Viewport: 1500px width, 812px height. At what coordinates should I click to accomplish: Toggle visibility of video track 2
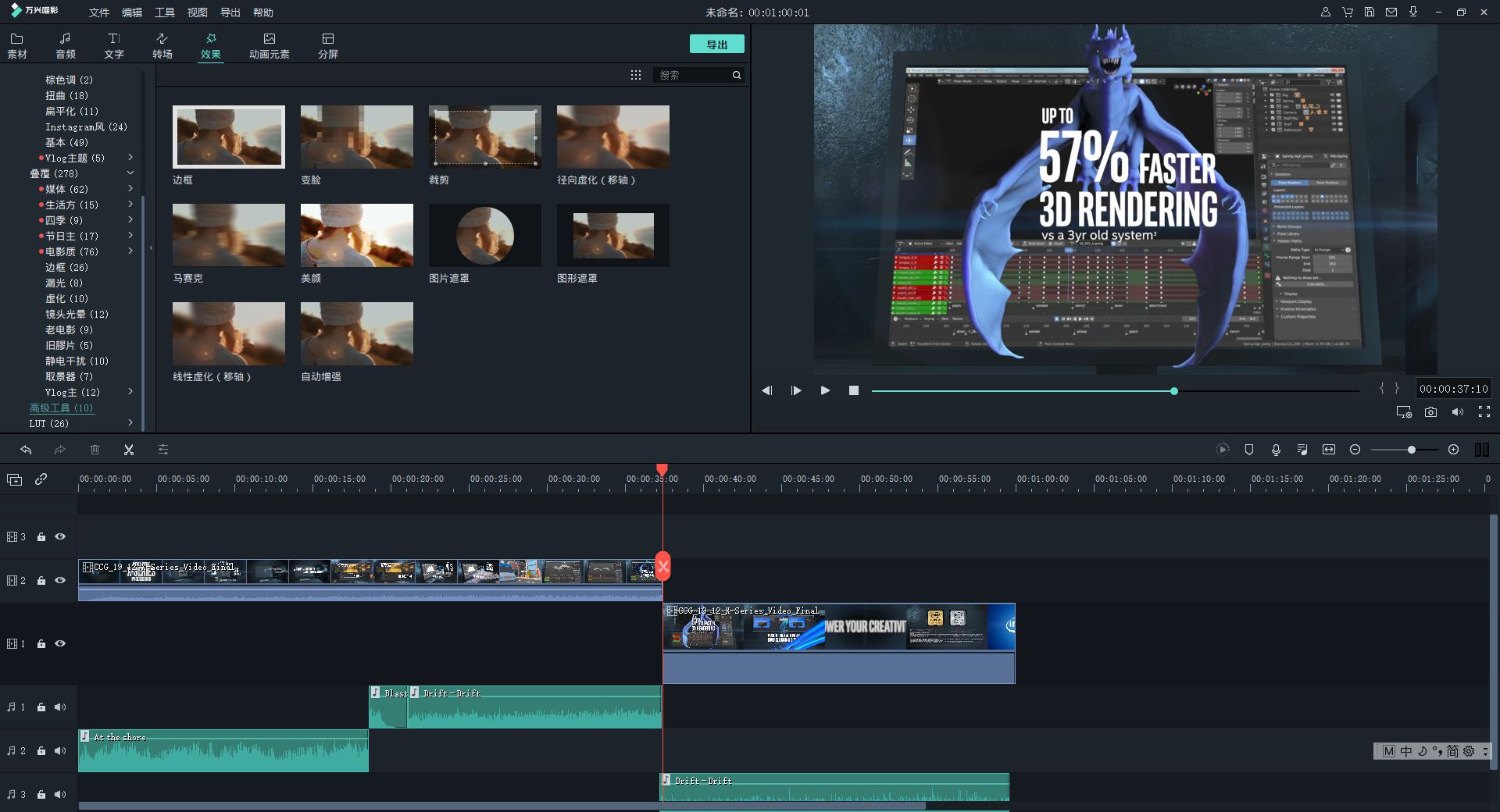point(60,581)
